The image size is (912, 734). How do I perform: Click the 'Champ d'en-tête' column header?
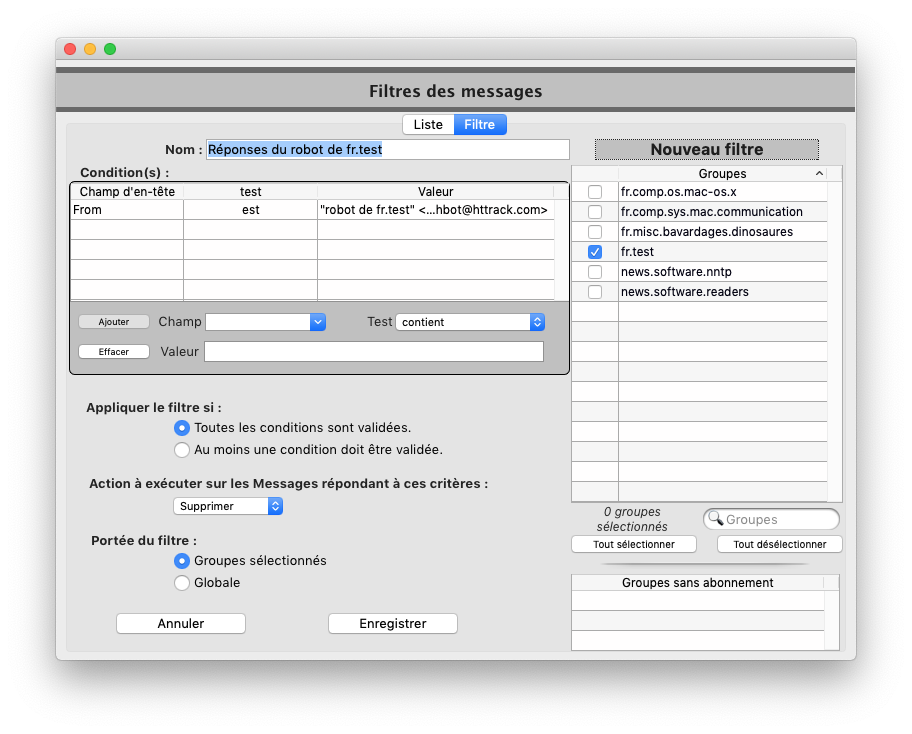point(127,192)
